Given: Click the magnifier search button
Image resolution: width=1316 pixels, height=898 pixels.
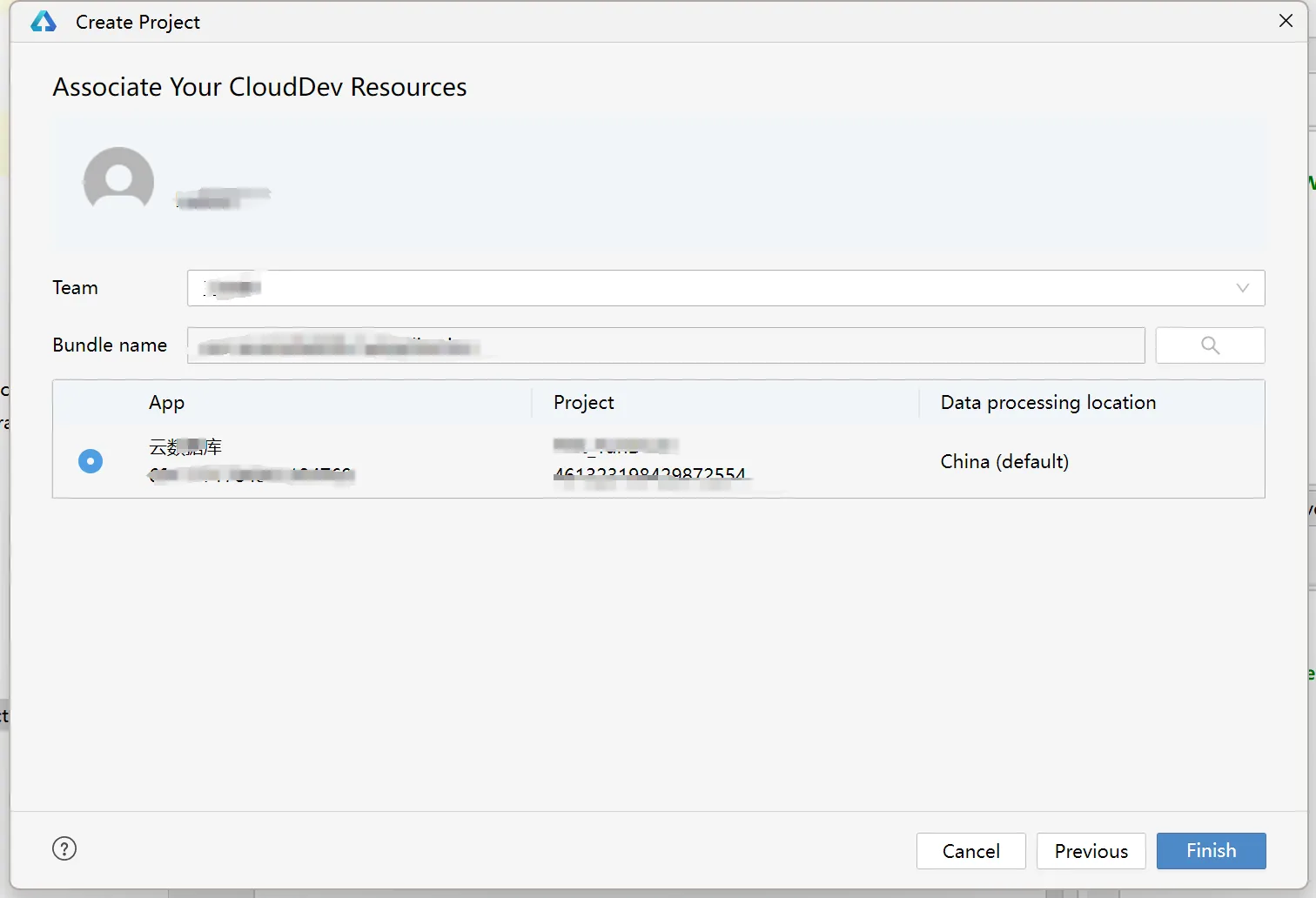Looking at the screenshot, I should point(1210,345).
